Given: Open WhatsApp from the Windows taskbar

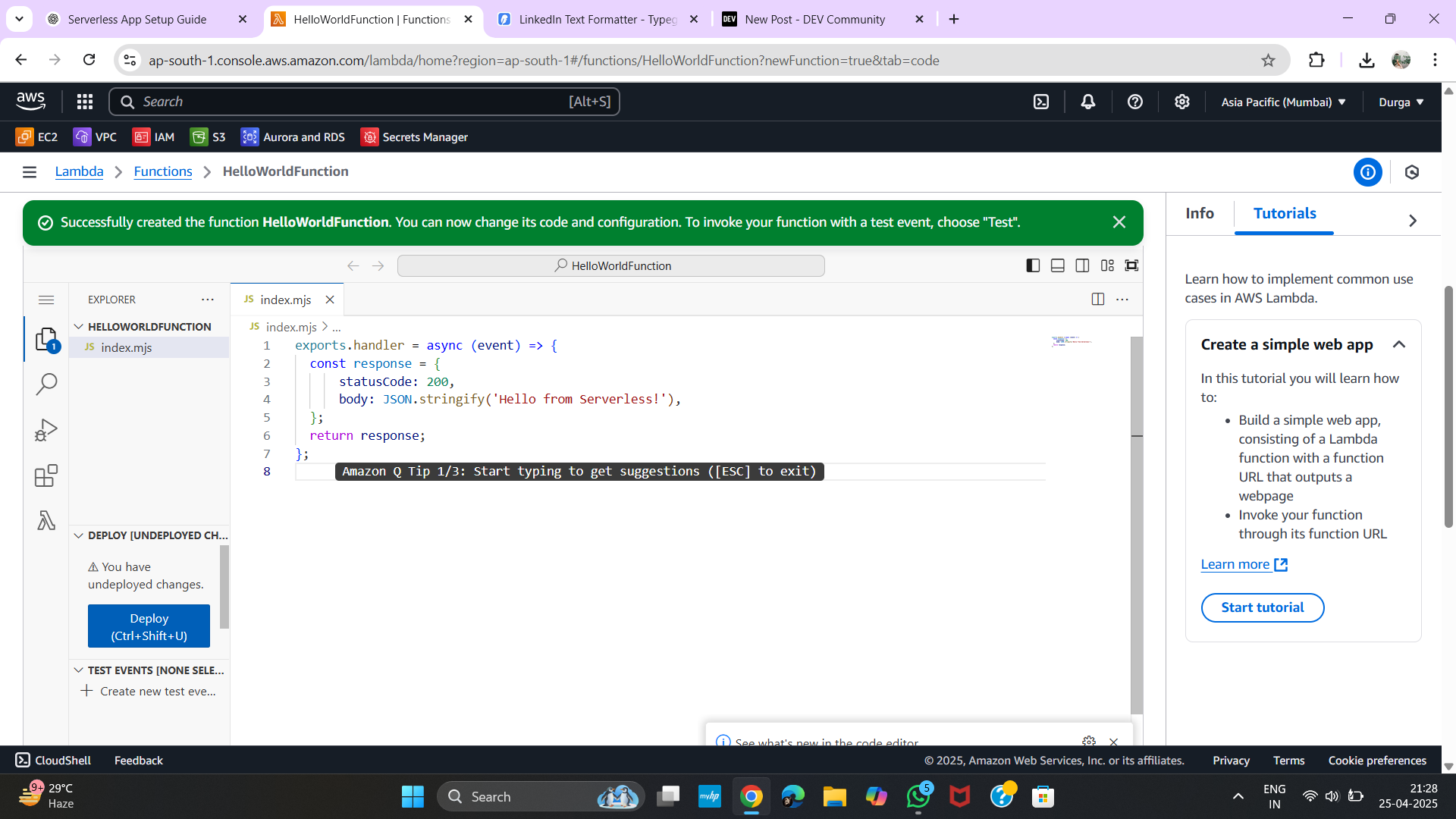Looking at the screenshot, I should [x=918, y=796].
